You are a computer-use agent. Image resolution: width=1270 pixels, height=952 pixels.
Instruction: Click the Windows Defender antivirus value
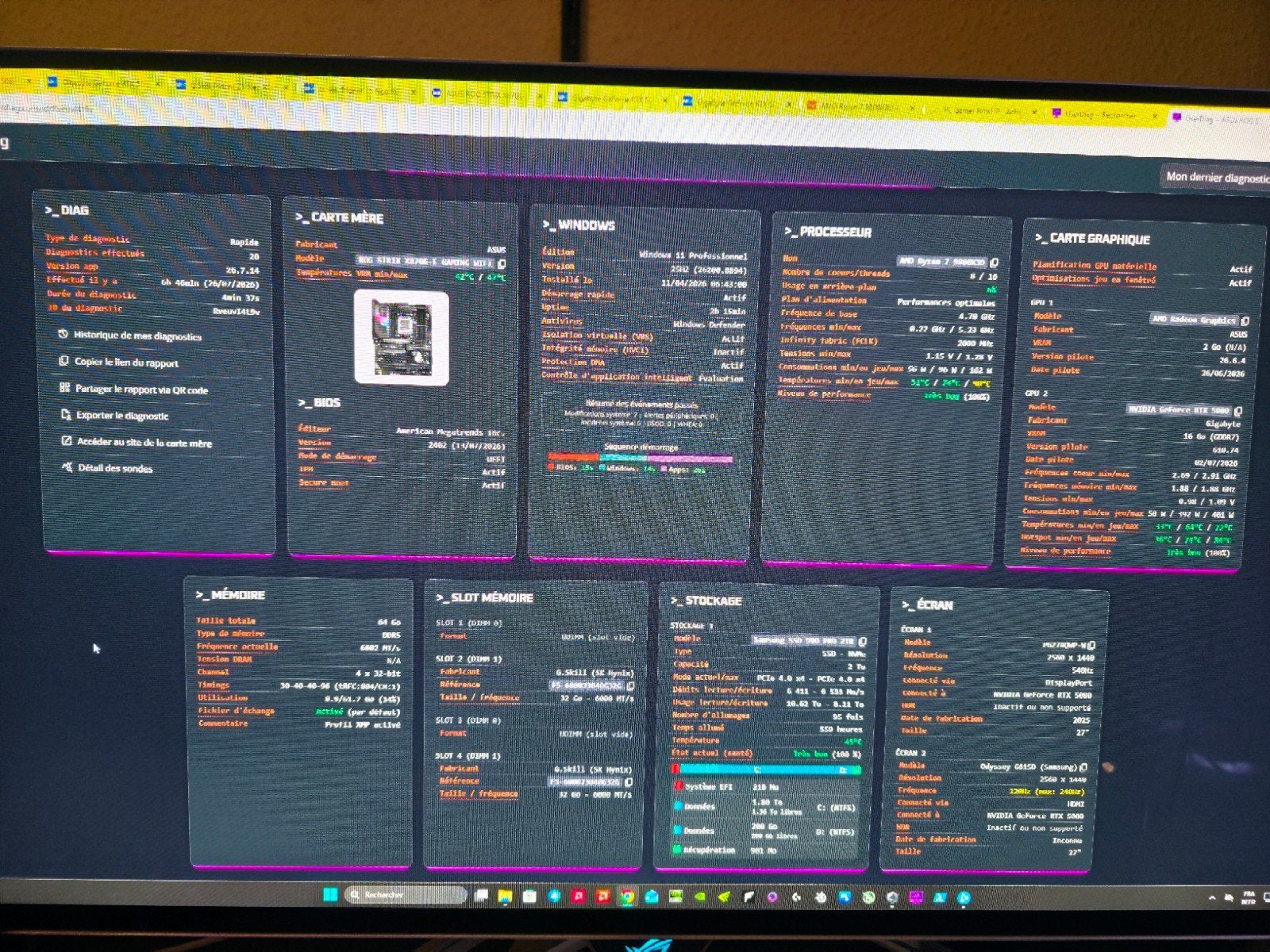(709, 324)
